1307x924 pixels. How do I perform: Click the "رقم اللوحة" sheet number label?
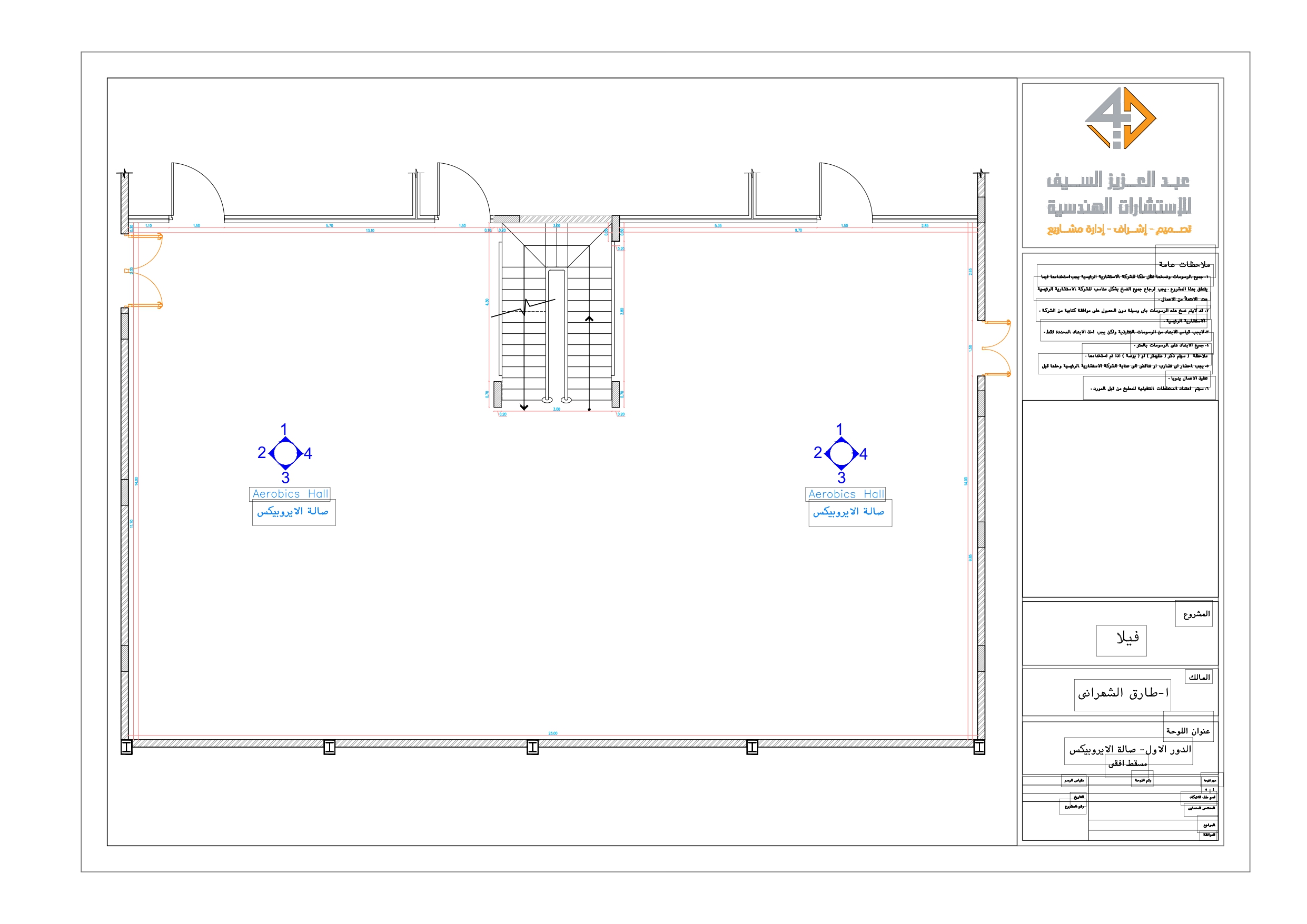pyautogui.click(x=1143, y=781)
